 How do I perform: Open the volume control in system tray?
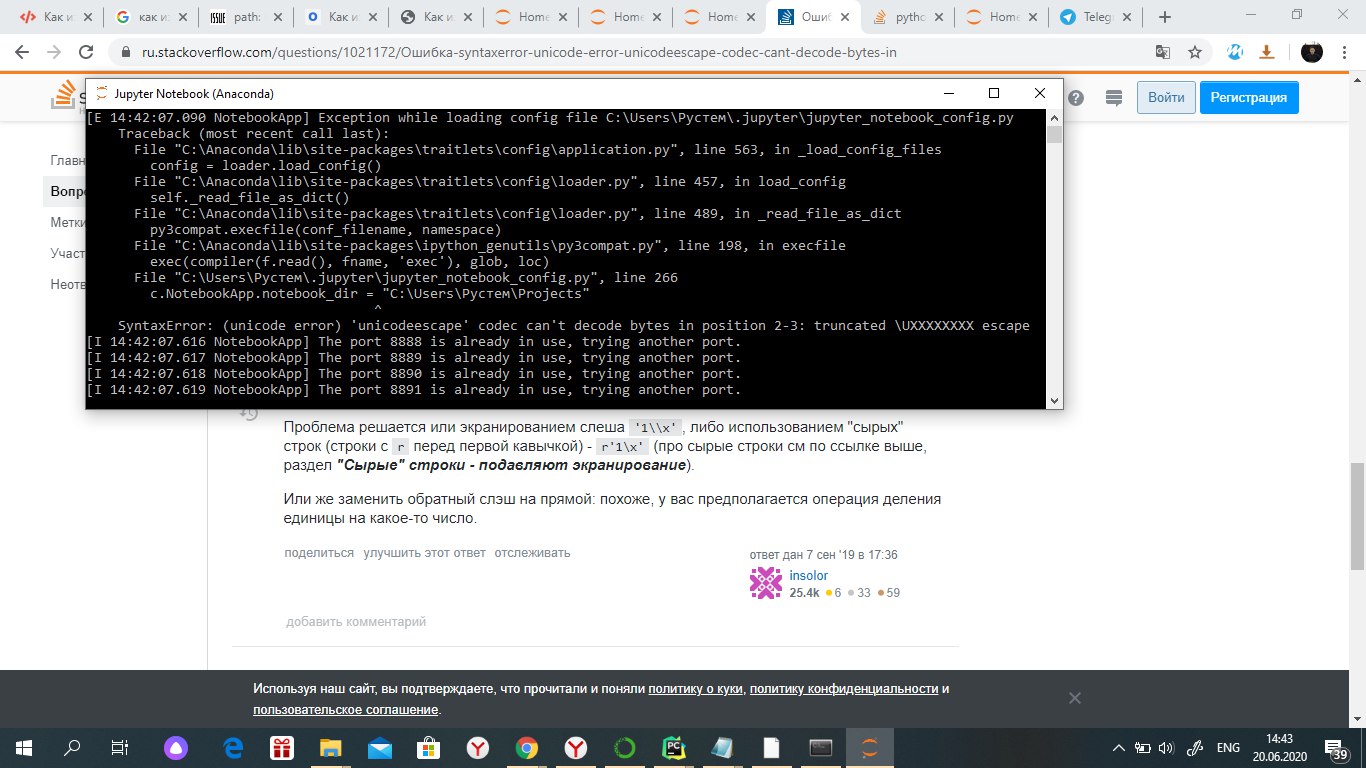(x=1167, y=747)
